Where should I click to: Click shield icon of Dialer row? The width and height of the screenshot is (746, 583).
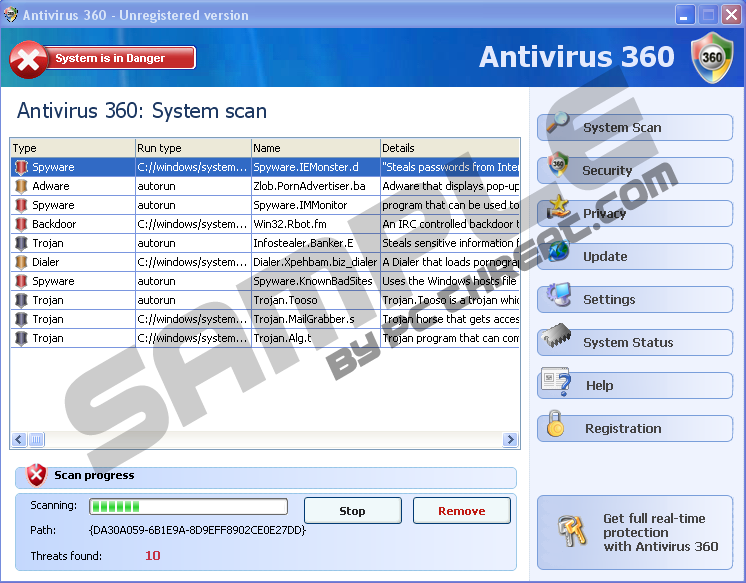point(21,262)
